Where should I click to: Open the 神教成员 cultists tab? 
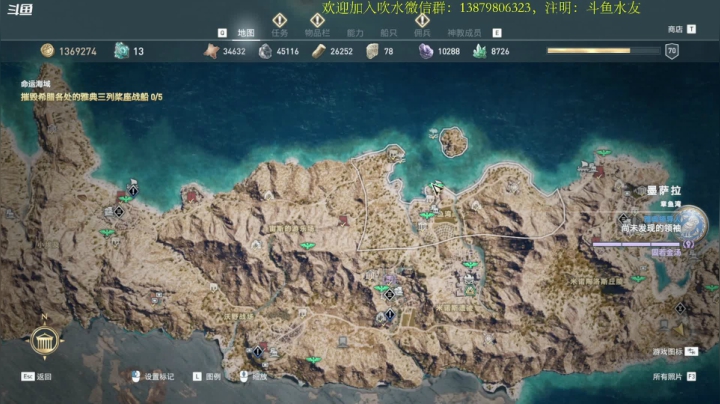tap(464, 33)
